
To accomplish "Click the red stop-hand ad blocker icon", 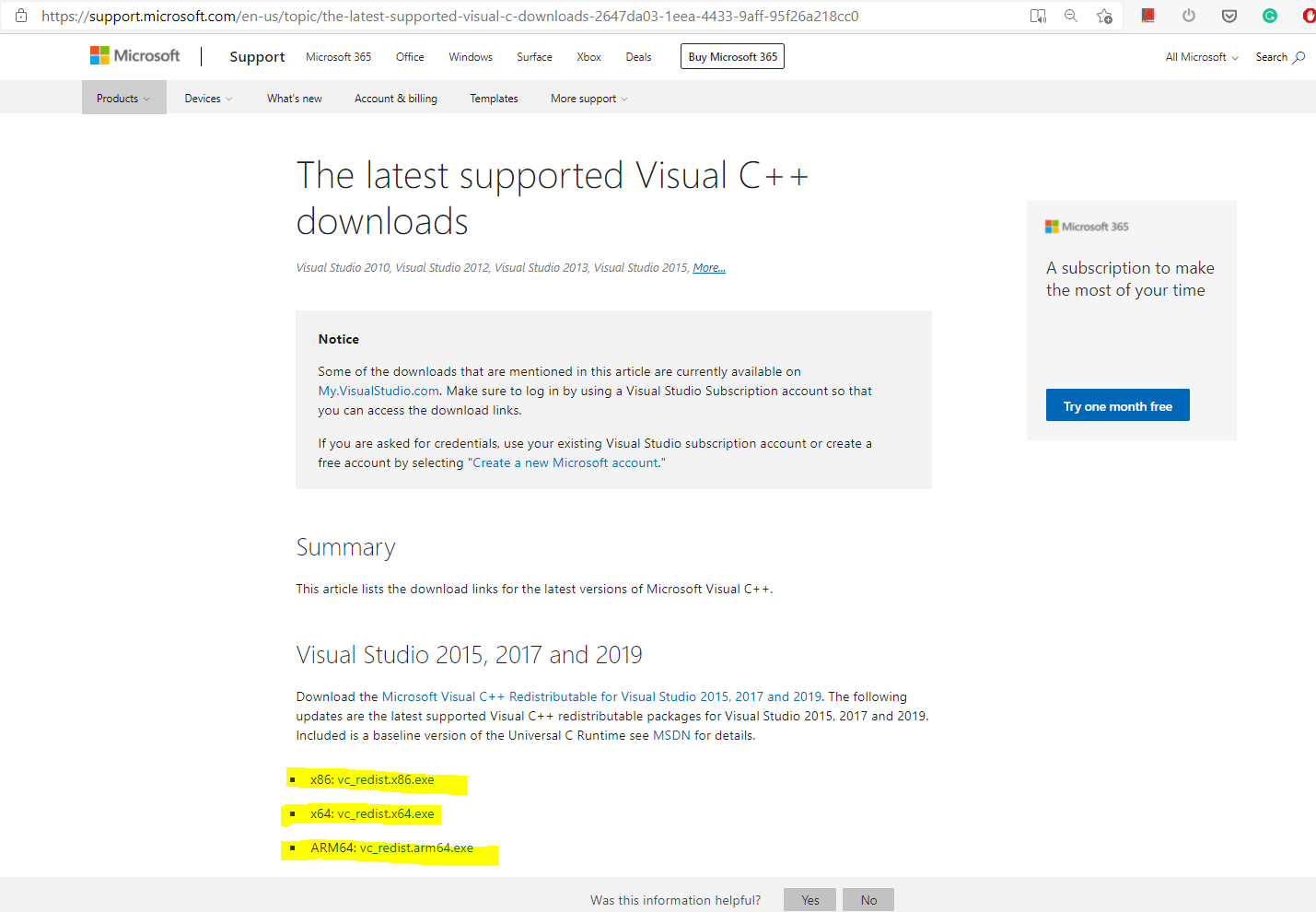I will (x=1309, y=16).
